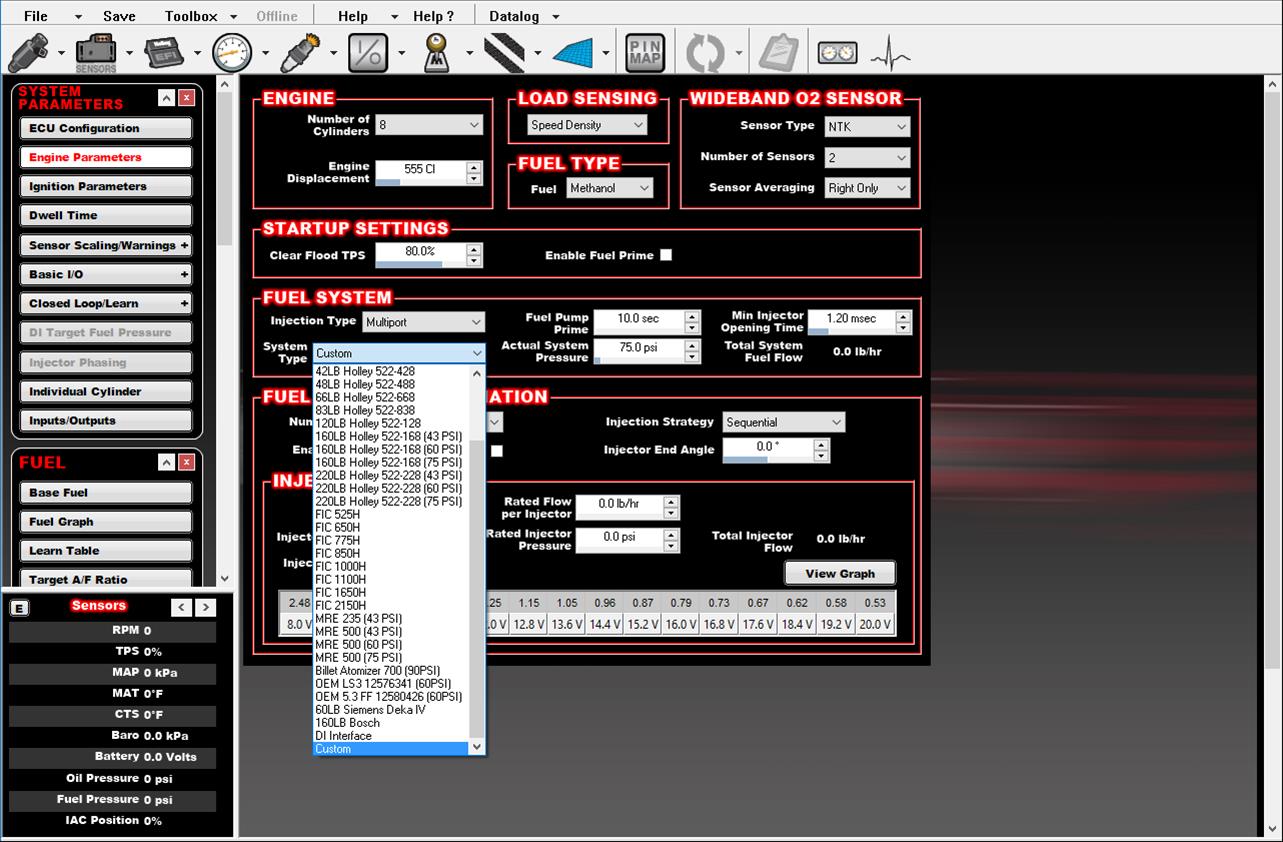Click the fuel injector toolbar icon
Screen dimensions: 1283x842
tap(29, 52)
